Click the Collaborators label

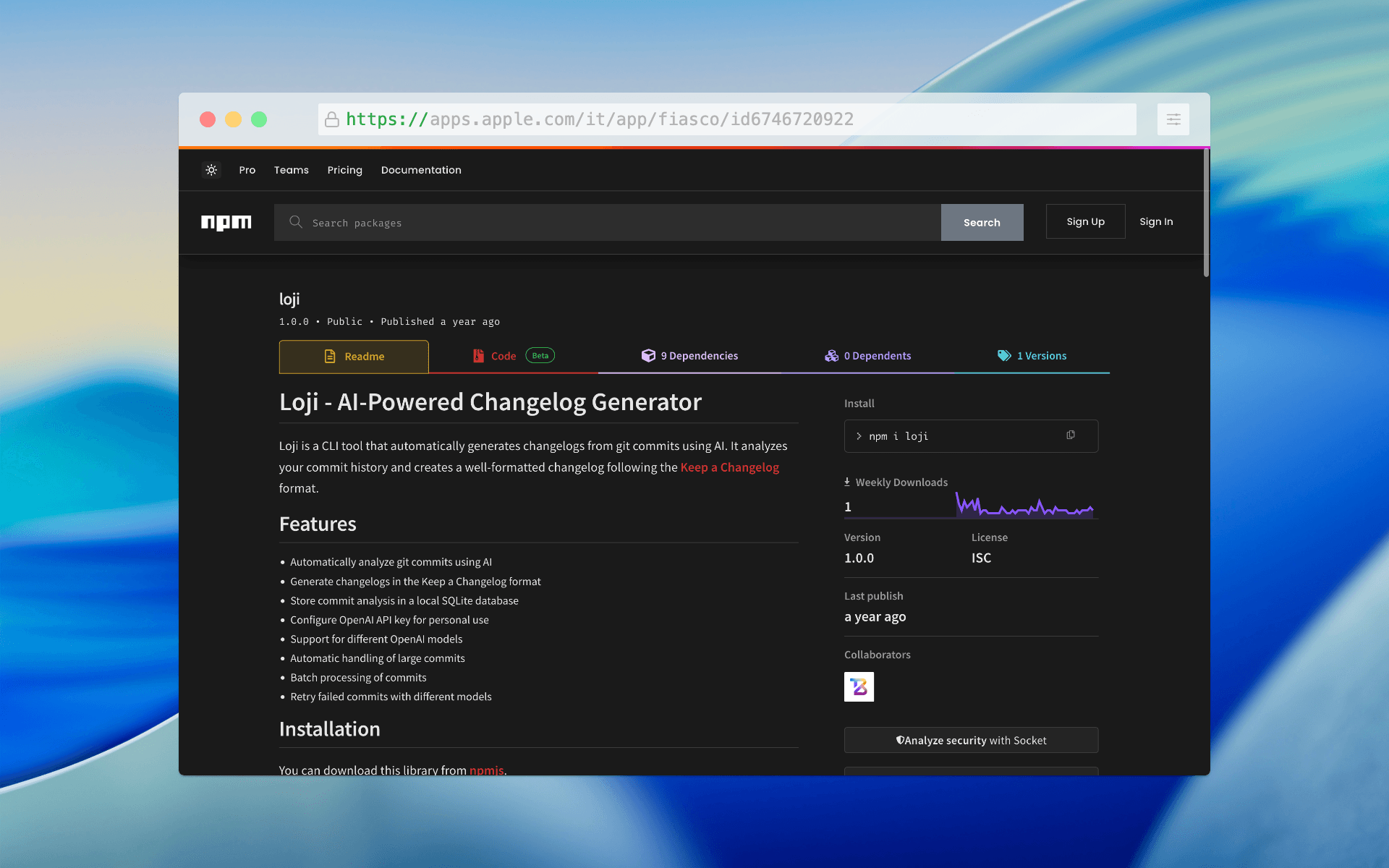point(878,655)
